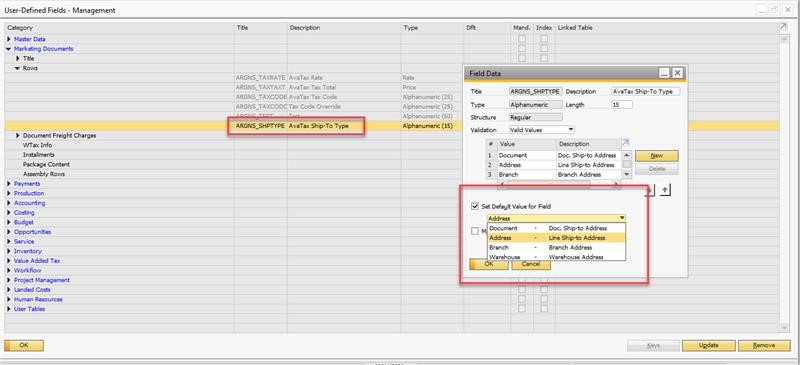Maximize the main table view icon
The width and height of the screenshot is (800, 365).
[x=784, y=28]
